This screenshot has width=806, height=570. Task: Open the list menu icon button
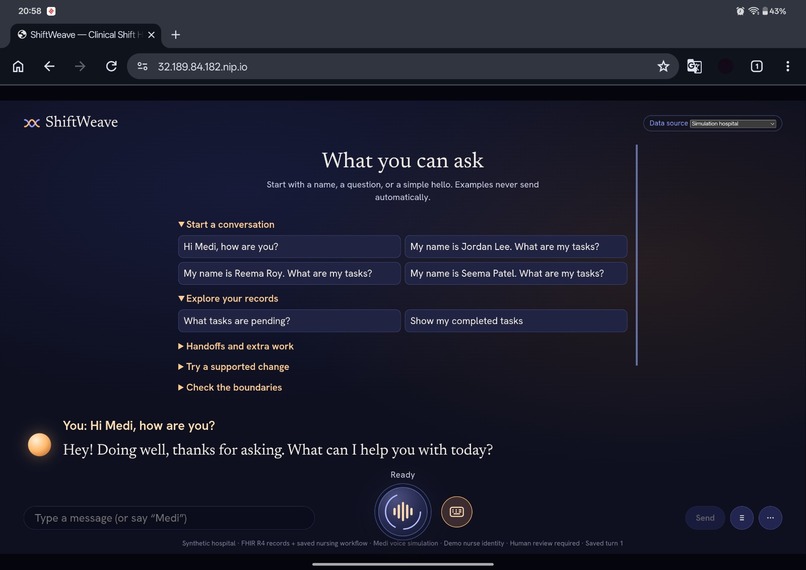pyautogui.click(x=742, y=518)
